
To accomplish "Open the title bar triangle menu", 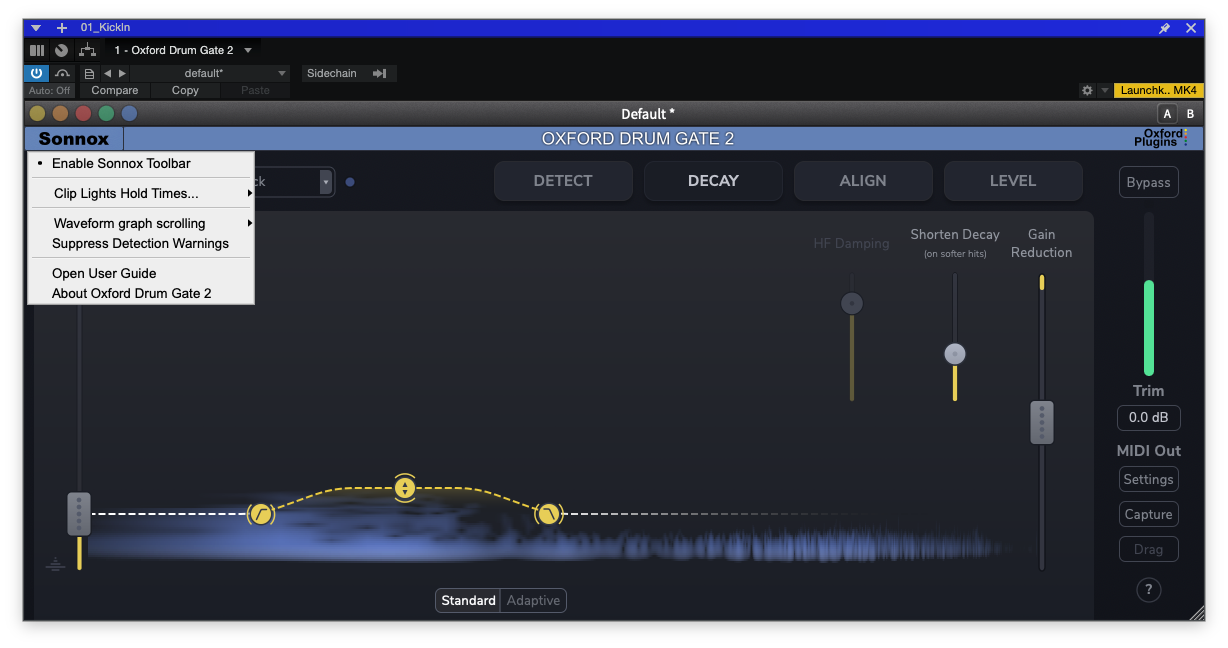I will click(x=36, y=28).
